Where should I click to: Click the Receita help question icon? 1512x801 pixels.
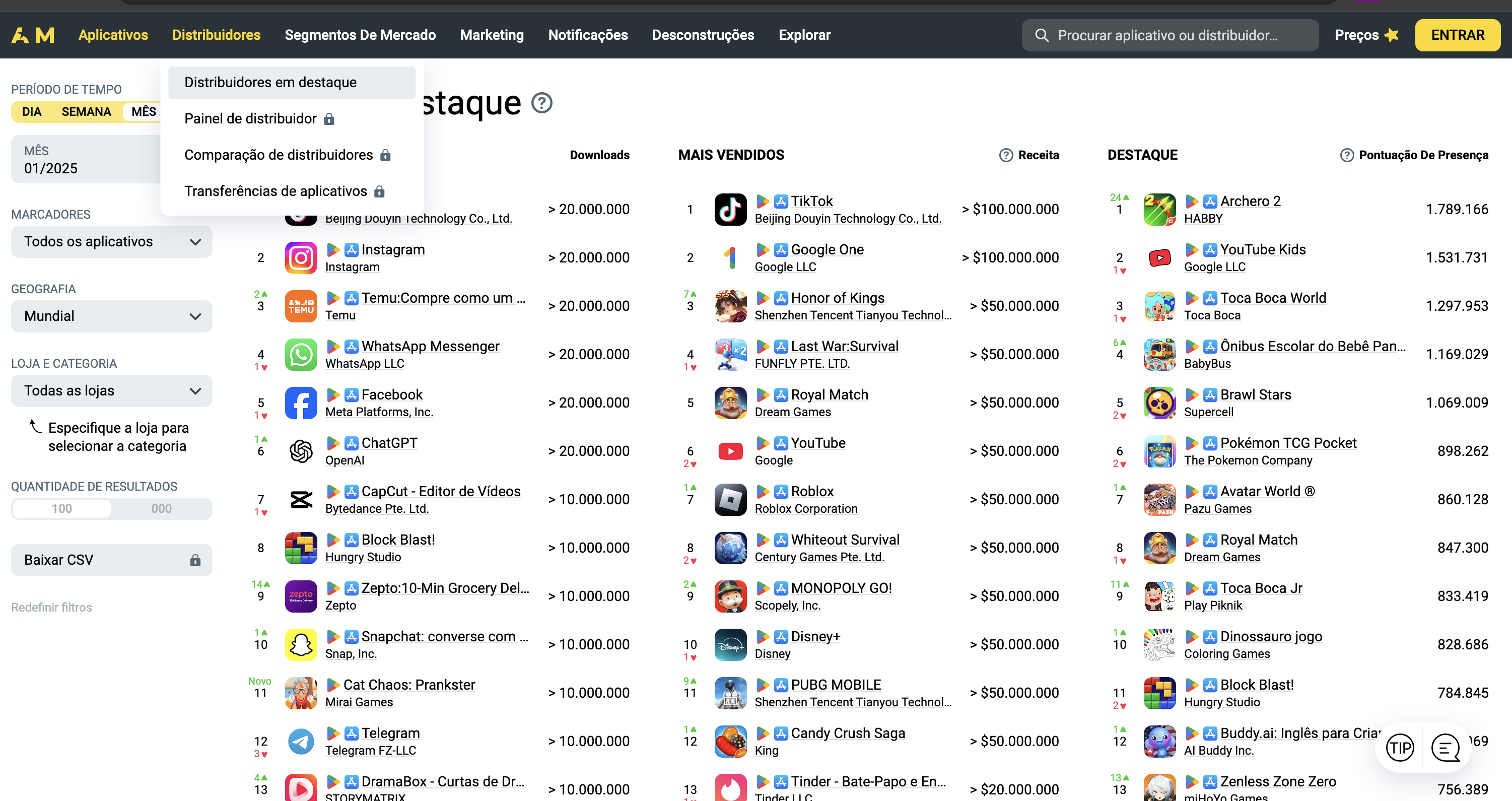pyautogui.click(x=1006, y=155)
